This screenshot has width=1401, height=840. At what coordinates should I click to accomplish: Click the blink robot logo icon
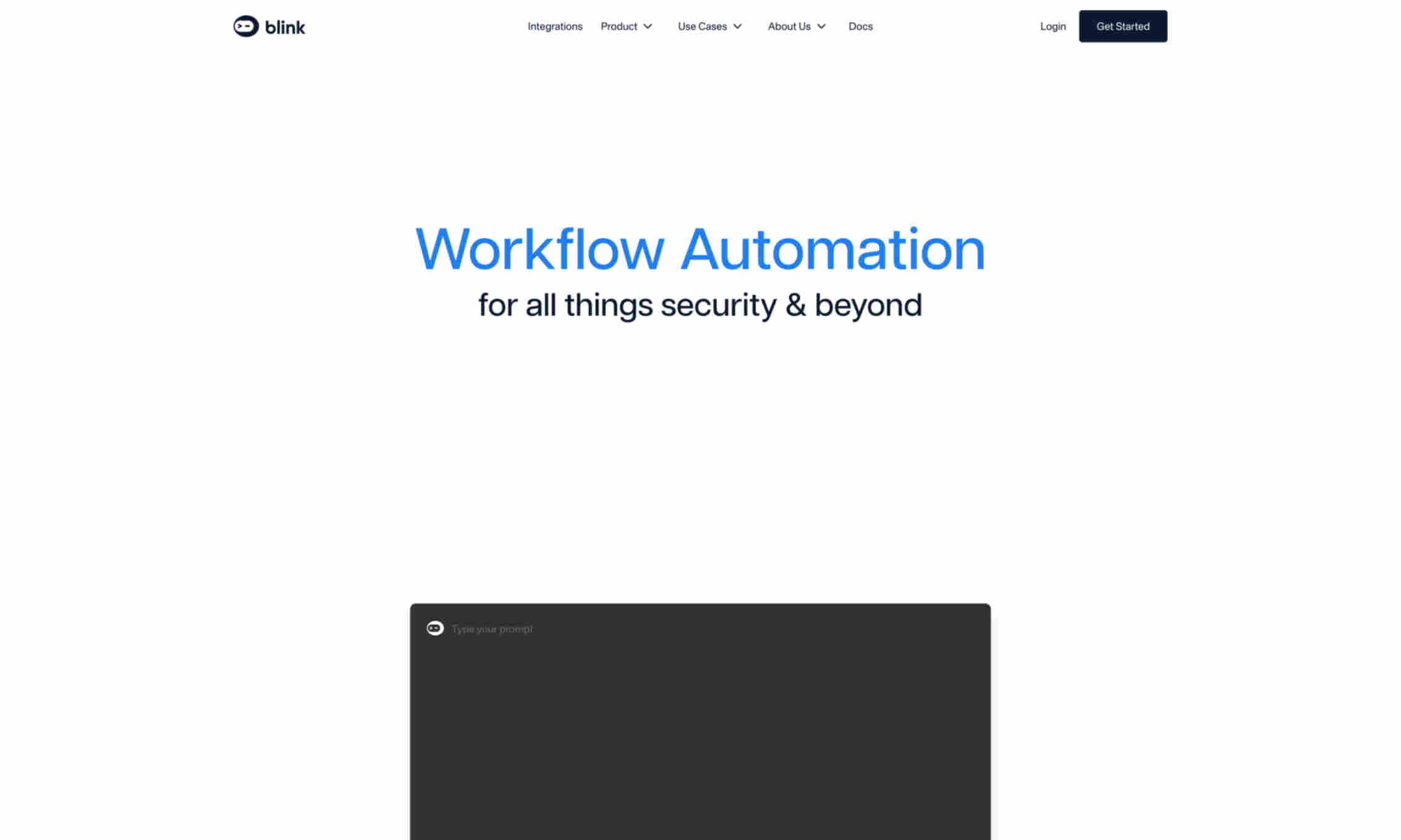pyautogui.click(x=245, y=26)
